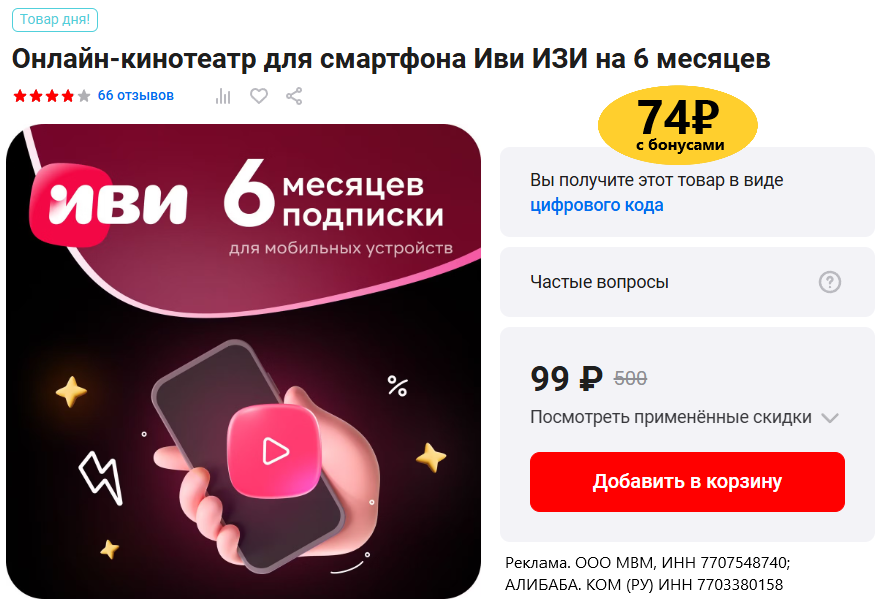Open Посмотреть применённые скидки dropdown
Screen dimensions: 885x604
(684, 417)
